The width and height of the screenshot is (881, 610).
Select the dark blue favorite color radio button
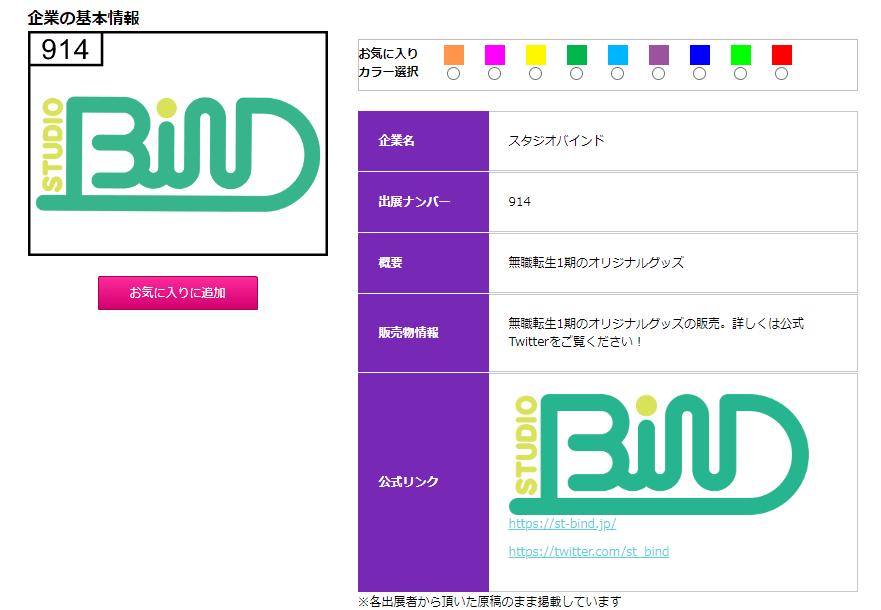[699, 72]
